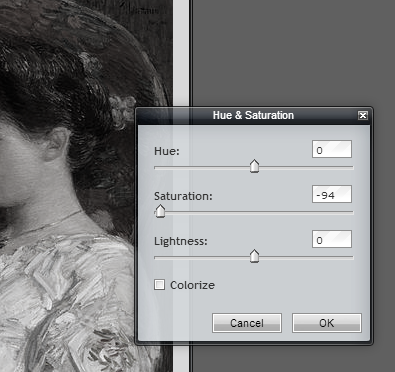Click the Lightness value input field

click(332, 239)
